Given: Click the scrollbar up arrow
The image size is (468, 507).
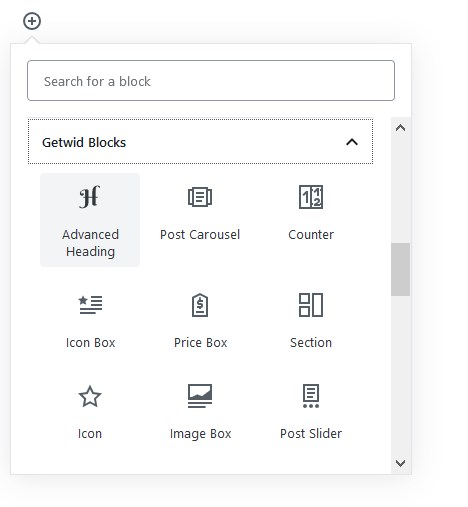Looking at the screenshot, I should pyautogui.click(x=400, y=128).
